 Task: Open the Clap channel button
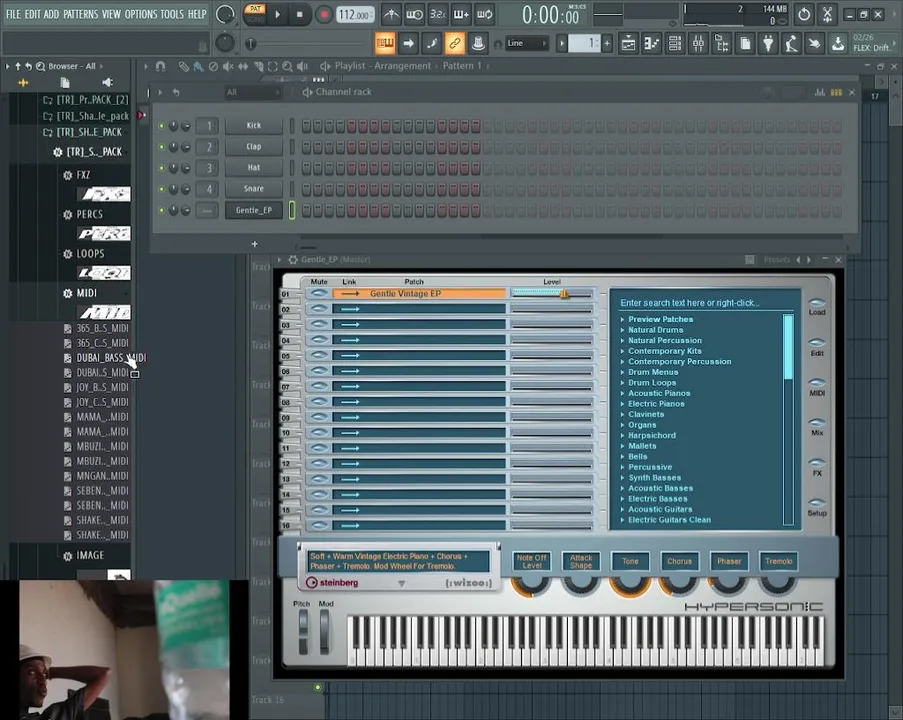(253, 146)
